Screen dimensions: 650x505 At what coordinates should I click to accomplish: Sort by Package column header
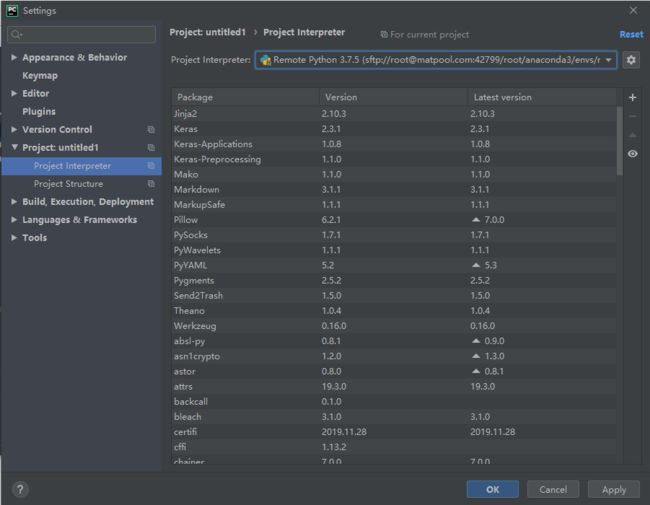click(x=245, y=97)
